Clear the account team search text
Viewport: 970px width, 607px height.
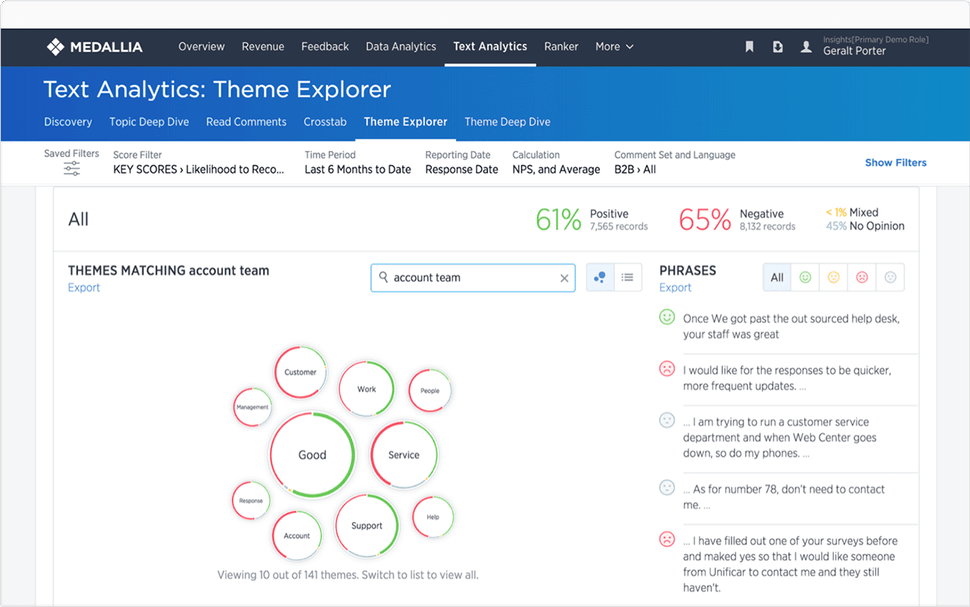564,278
